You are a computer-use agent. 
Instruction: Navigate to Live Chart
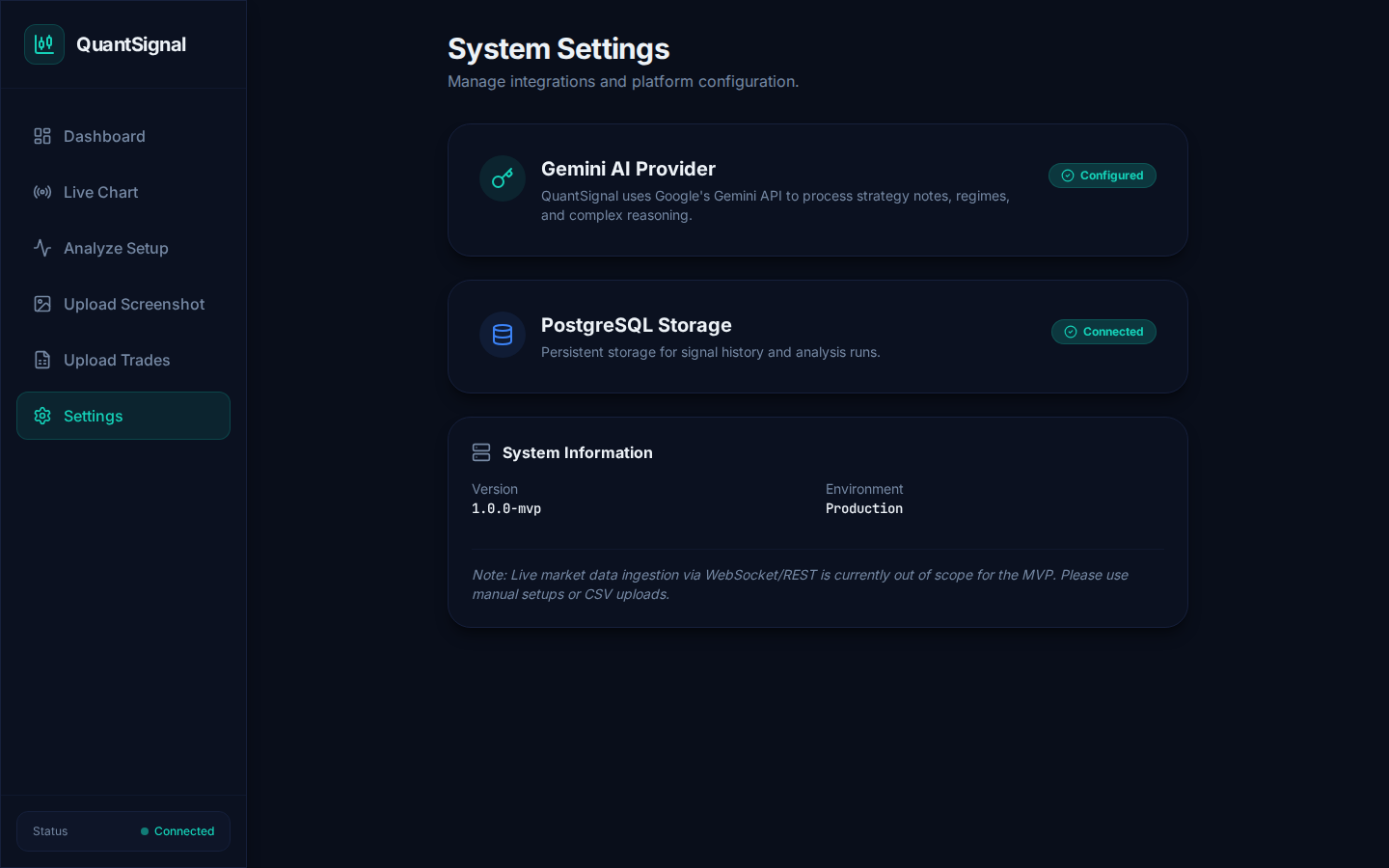100,192
